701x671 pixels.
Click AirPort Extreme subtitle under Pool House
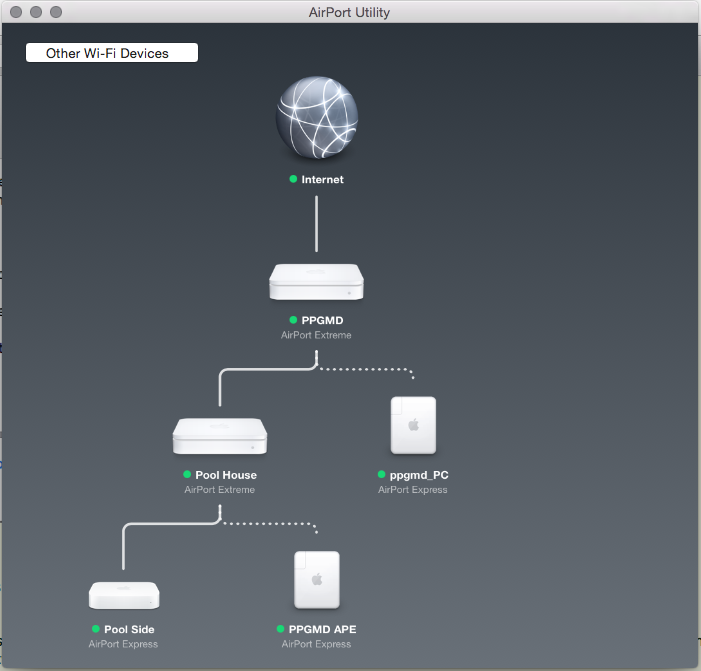(220, 490)
